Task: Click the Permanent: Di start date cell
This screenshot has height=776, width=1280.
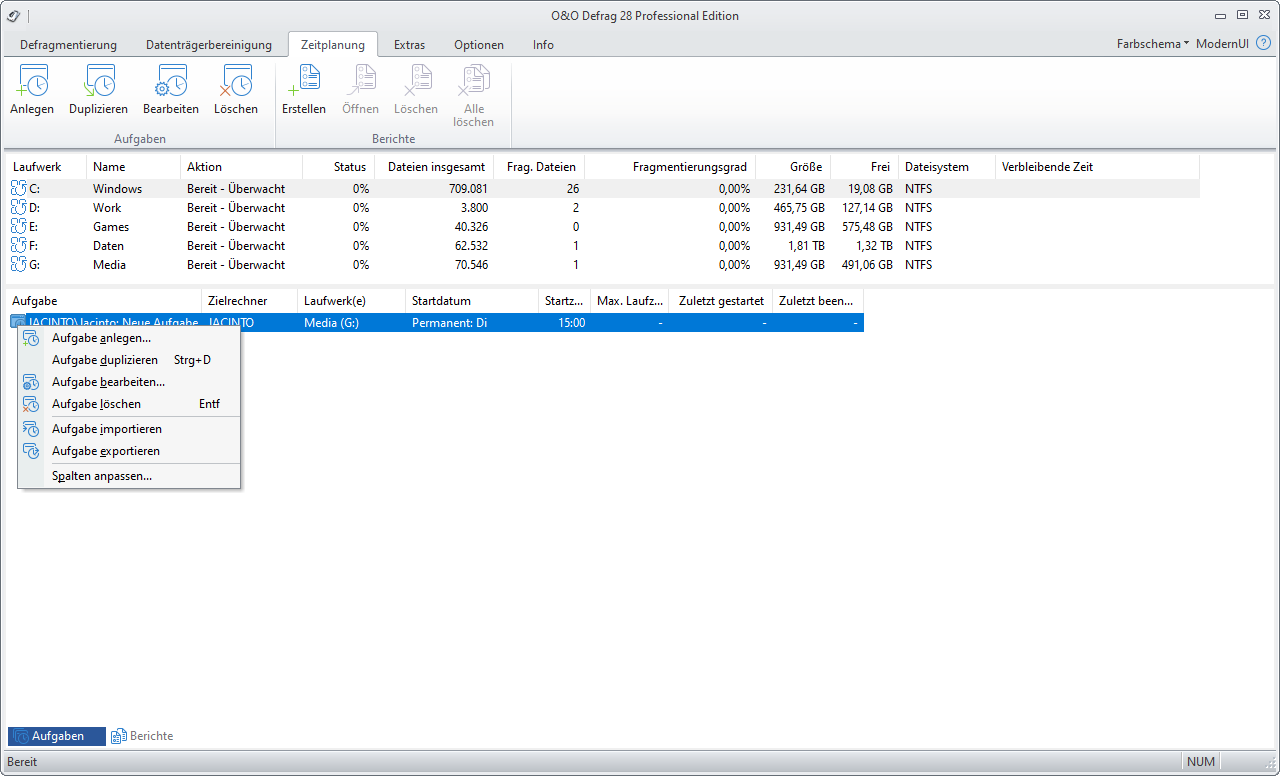Action: [450, 323]
